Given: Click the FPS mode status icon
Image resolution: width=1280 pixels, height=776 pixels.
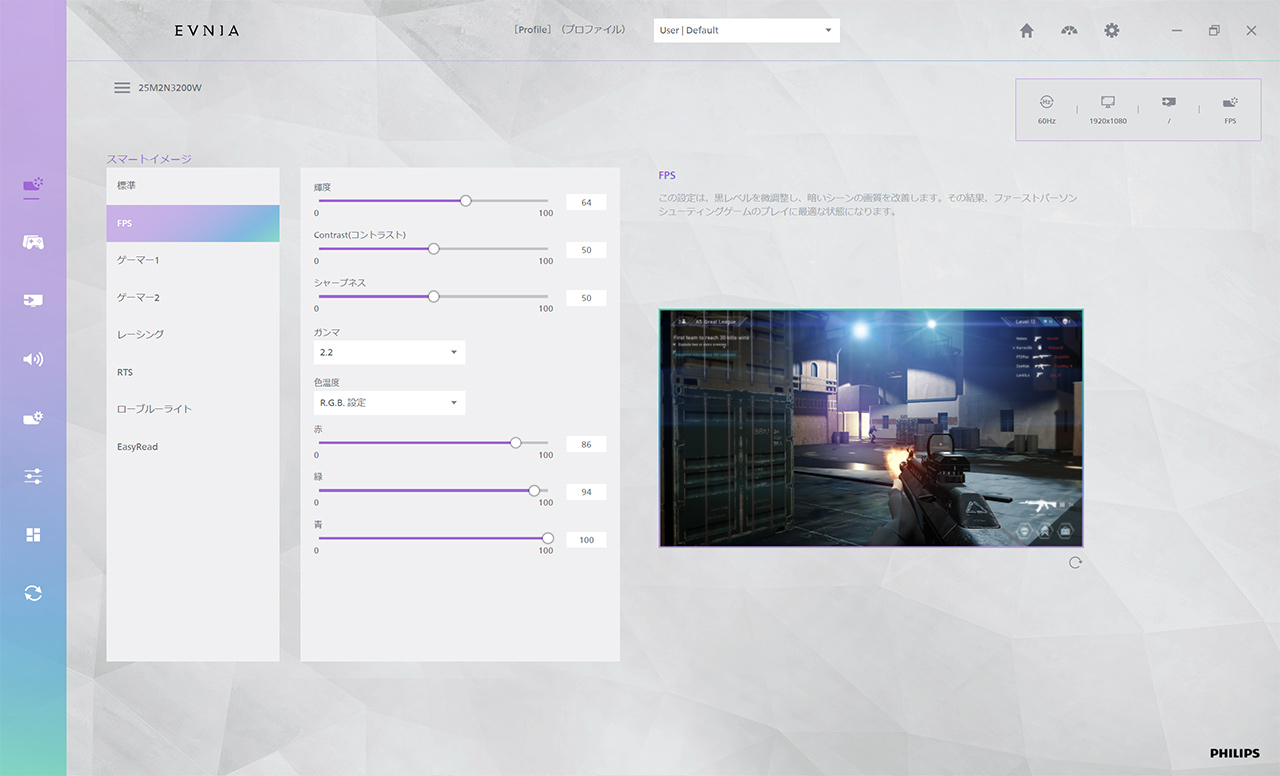Looking at the screenshot, I should pos(1230,102).
